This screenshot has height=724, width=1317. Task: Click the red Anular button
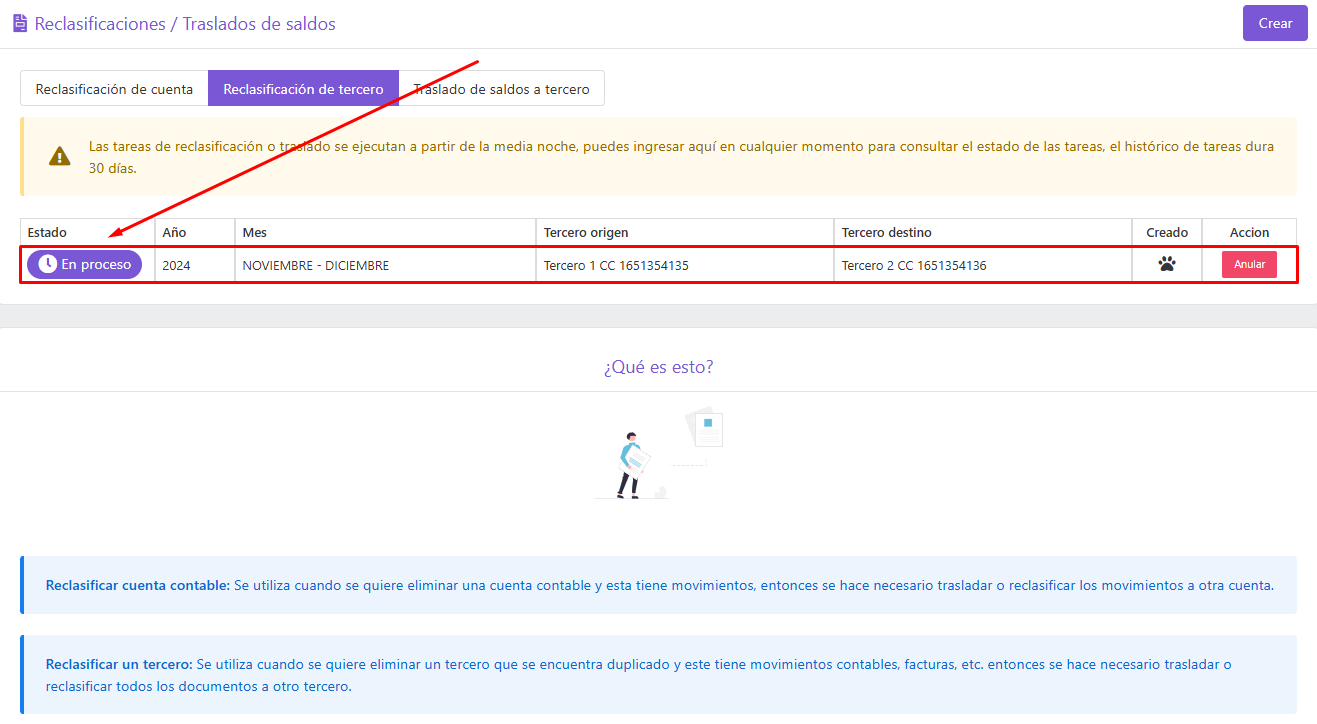1249,265
